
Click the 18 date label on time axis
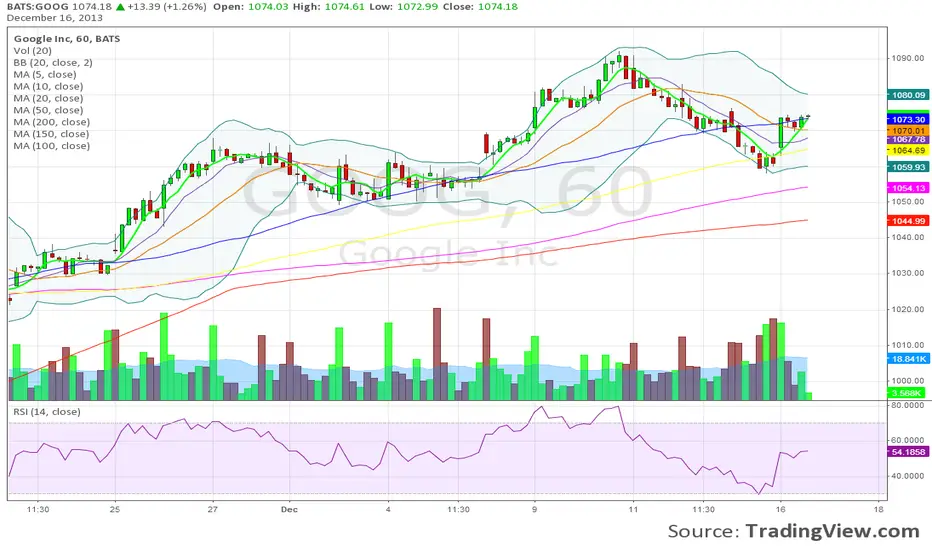(879, 510)
